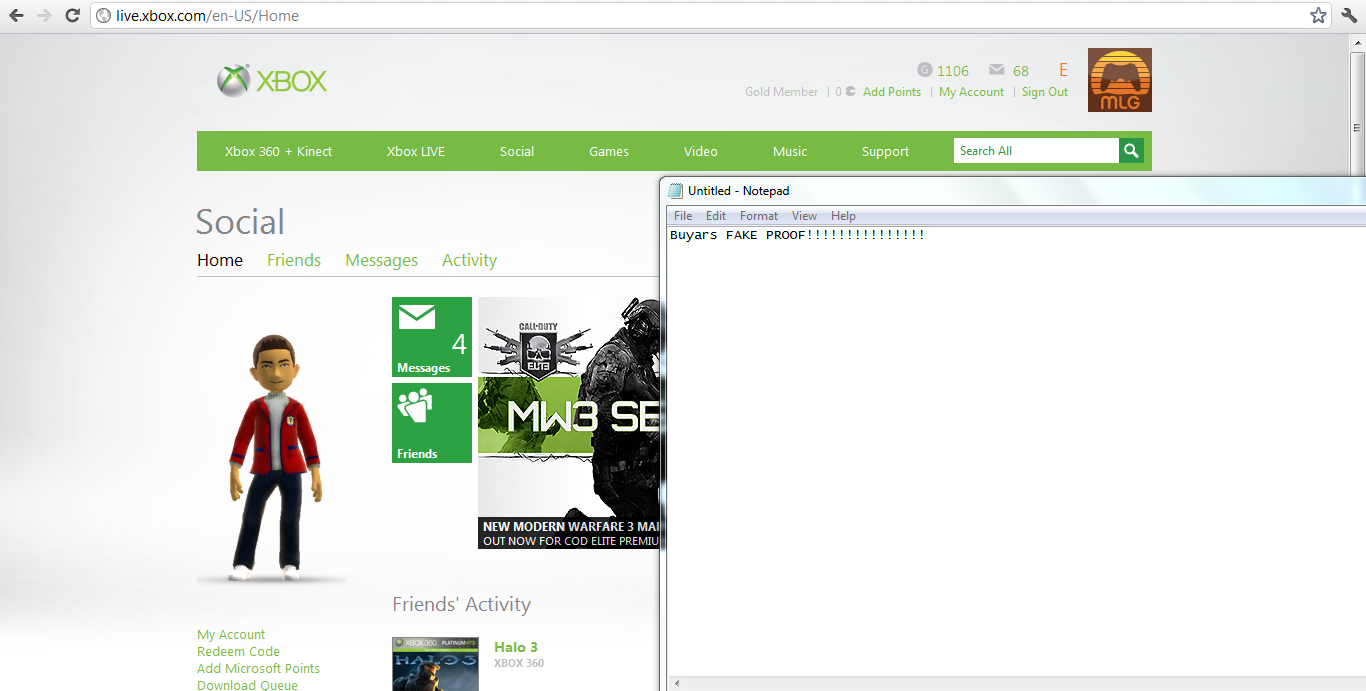Click Add Microsoft Points link
This screenshot has width=1366, height=691.
coord(258,669)
